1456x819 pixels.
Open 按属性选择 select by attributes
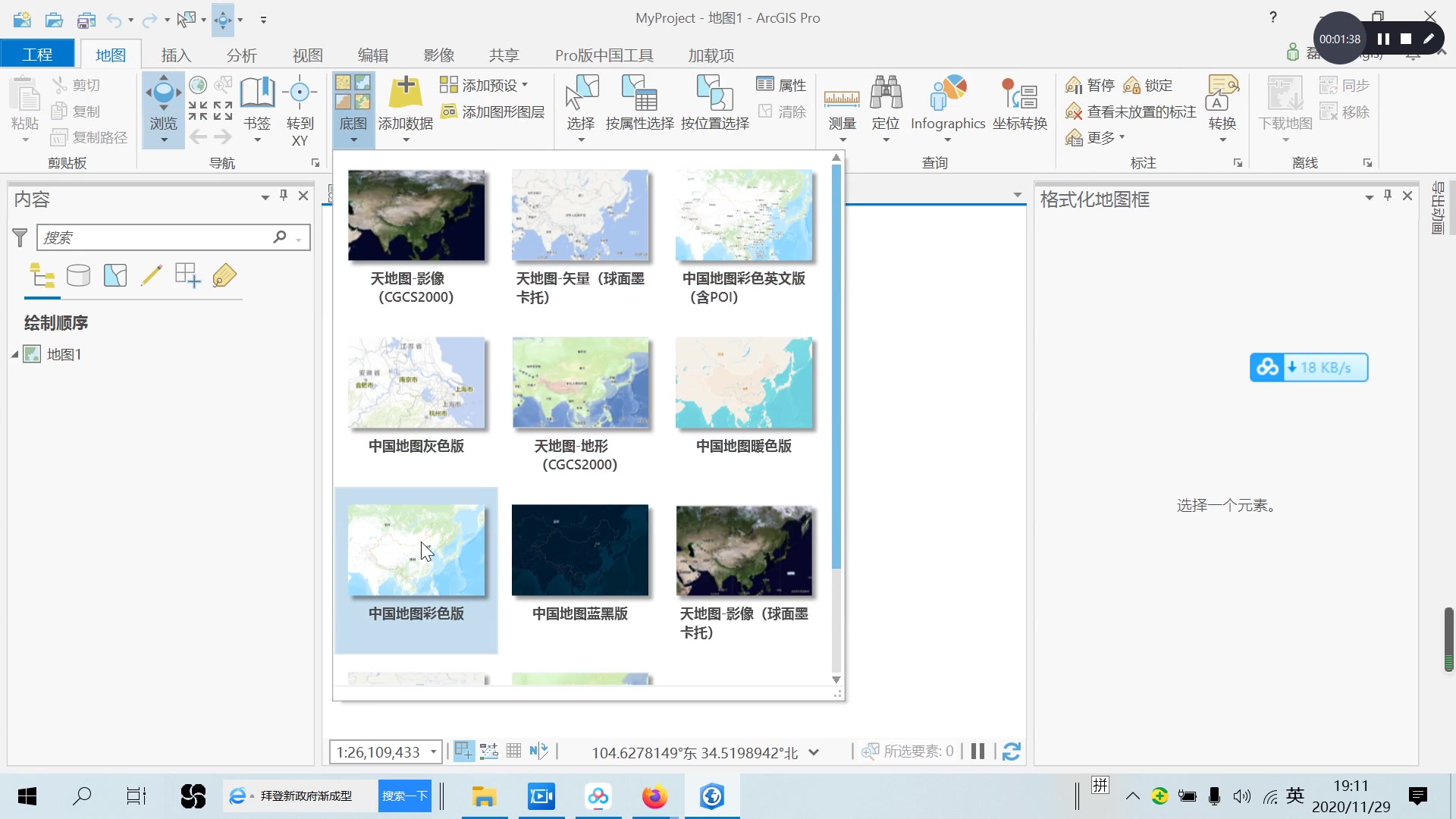tap(639, 102)
